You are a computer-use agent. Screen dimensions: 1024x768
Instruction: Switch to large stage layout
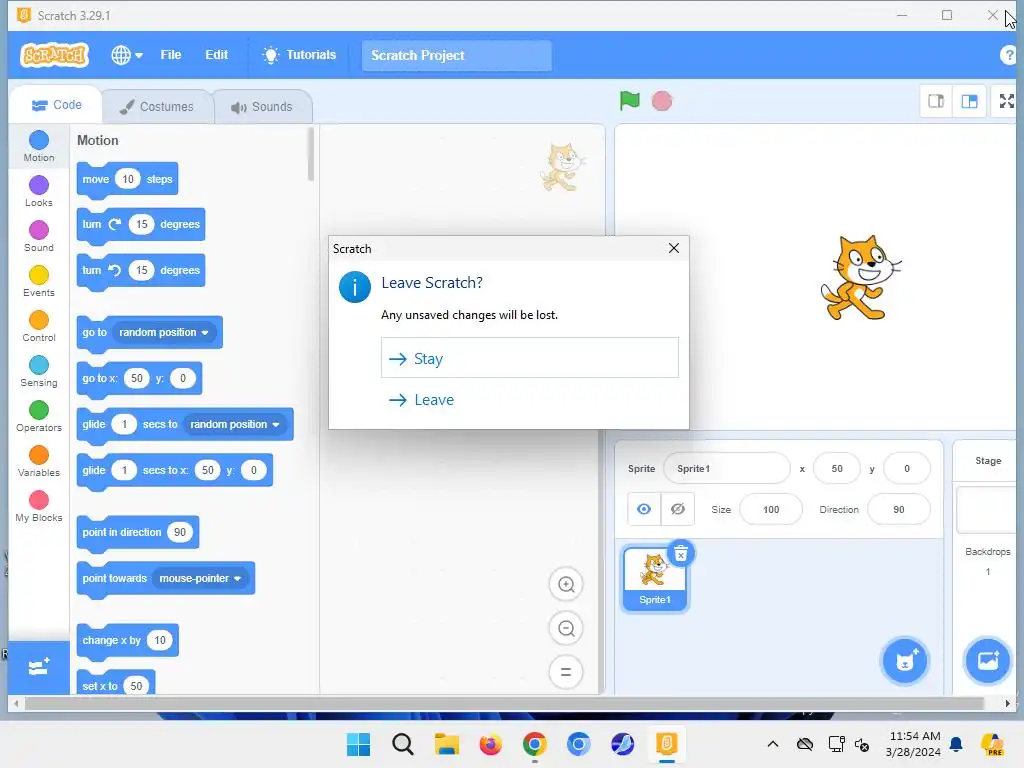coord(969,101)
